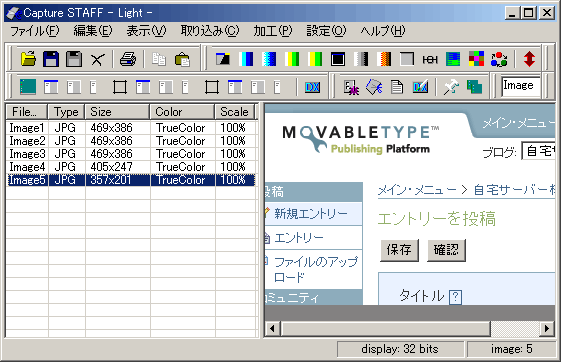Viewport: 561px width, 362px height.
Task: Click the cyan-blue jagged gradient icon
Action: tap(269, 59)
